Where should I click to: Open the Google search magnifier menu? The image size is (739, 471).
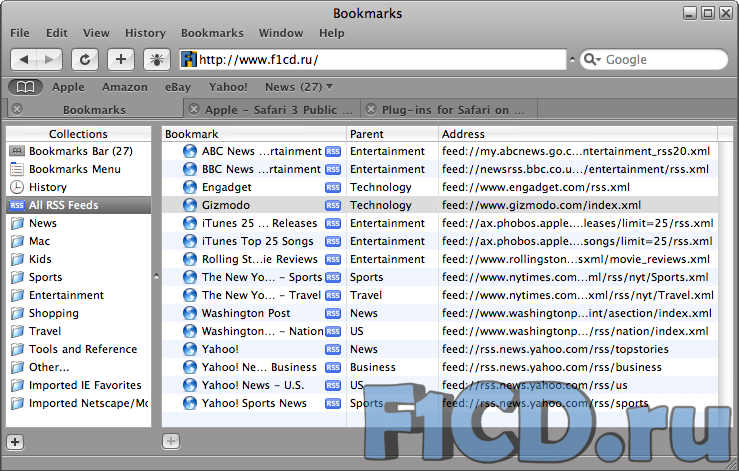point(592,59)
